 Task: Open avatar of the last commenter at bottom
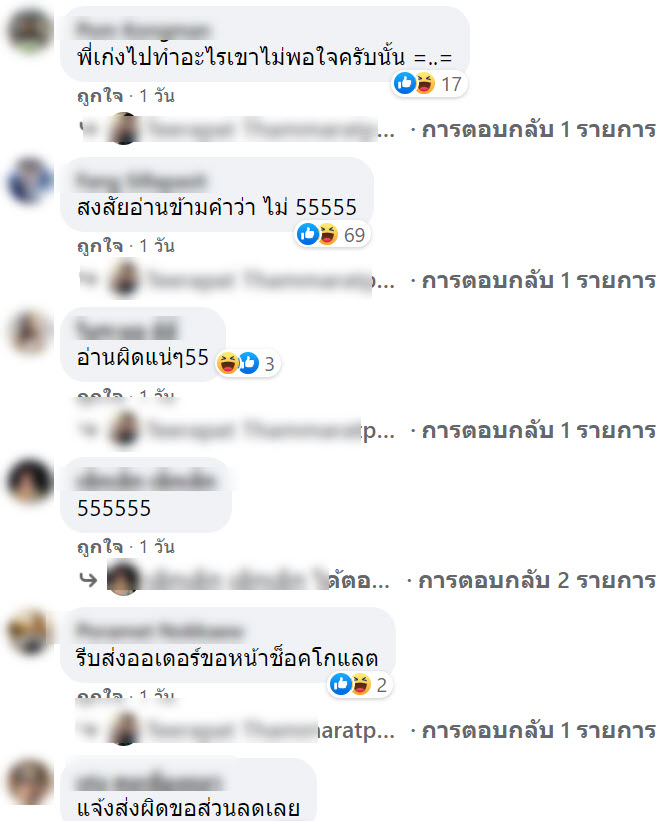point(29,782)
